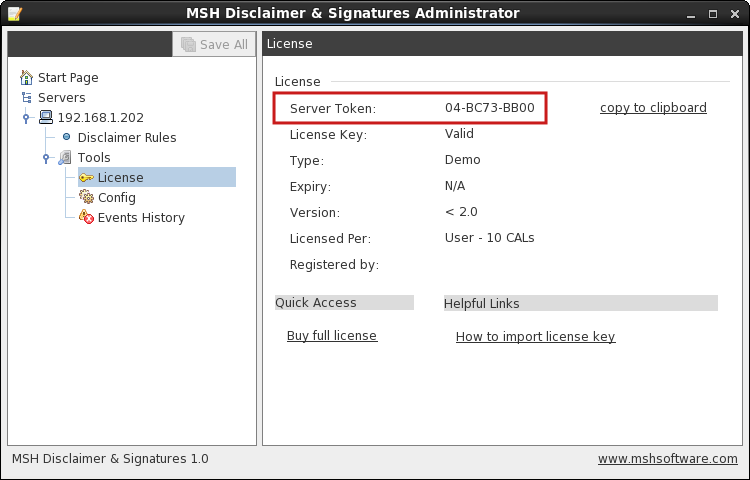
Task: Click the copy to clipboard link
Action: tap(653, 108)
